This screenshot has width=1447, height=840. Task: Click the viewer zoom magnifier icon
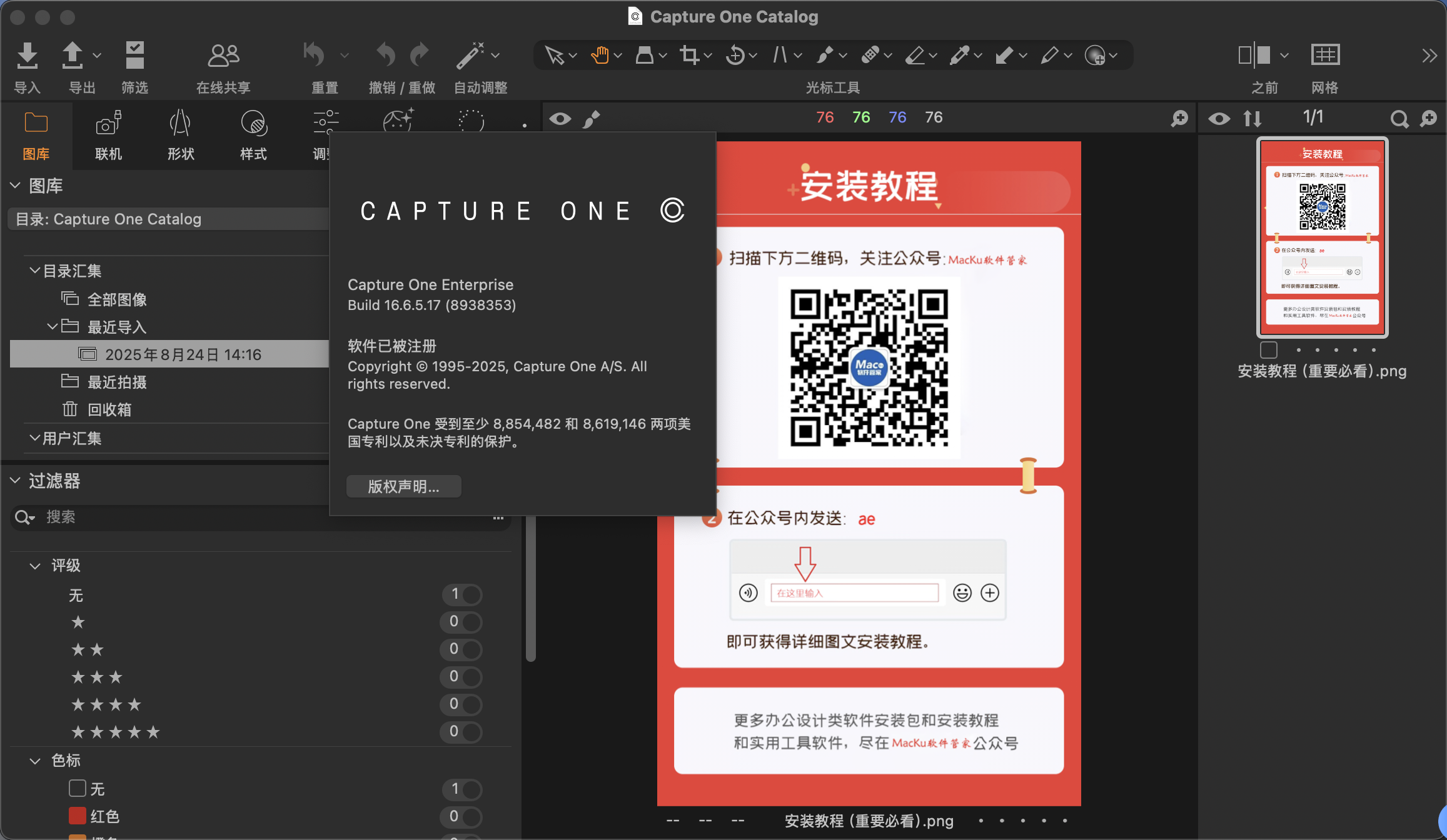1179,118
